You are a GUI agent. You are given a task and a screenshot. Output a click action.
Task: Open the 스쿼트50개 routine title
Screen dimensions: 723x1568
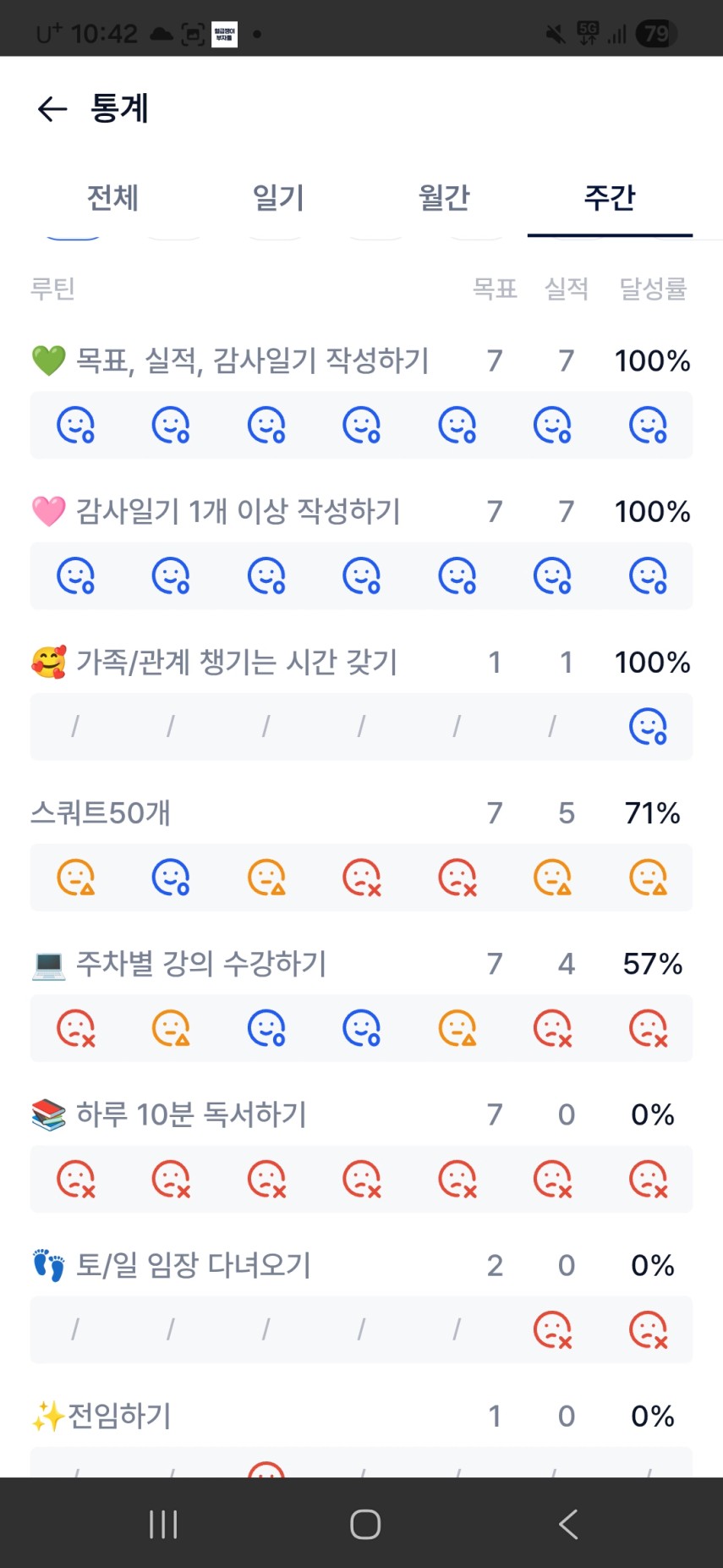[x=101, y=813]
